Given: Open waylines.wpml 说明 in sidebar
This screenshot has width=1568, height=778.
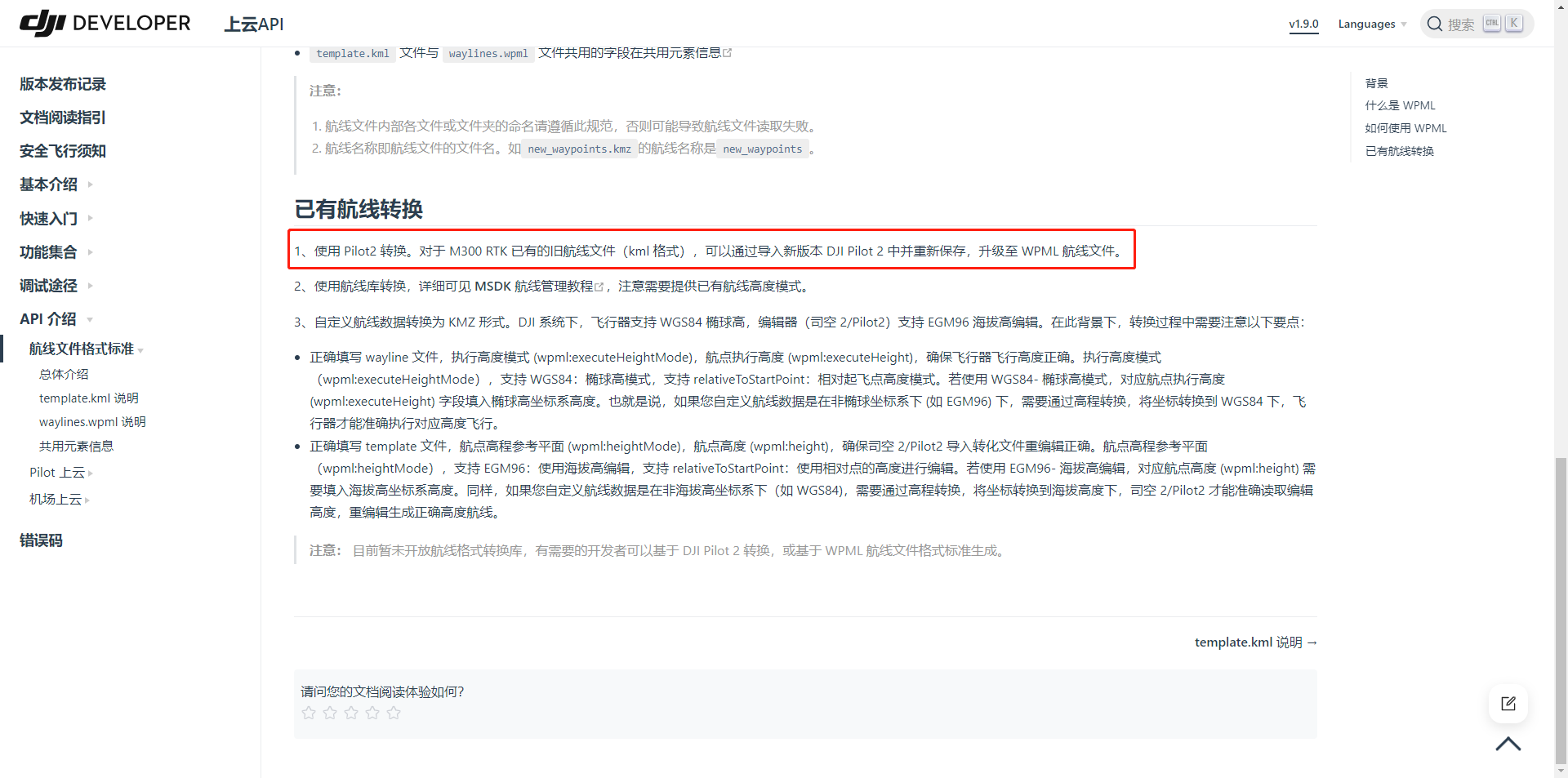Looking at the screenshot, I should click(92, 421).
